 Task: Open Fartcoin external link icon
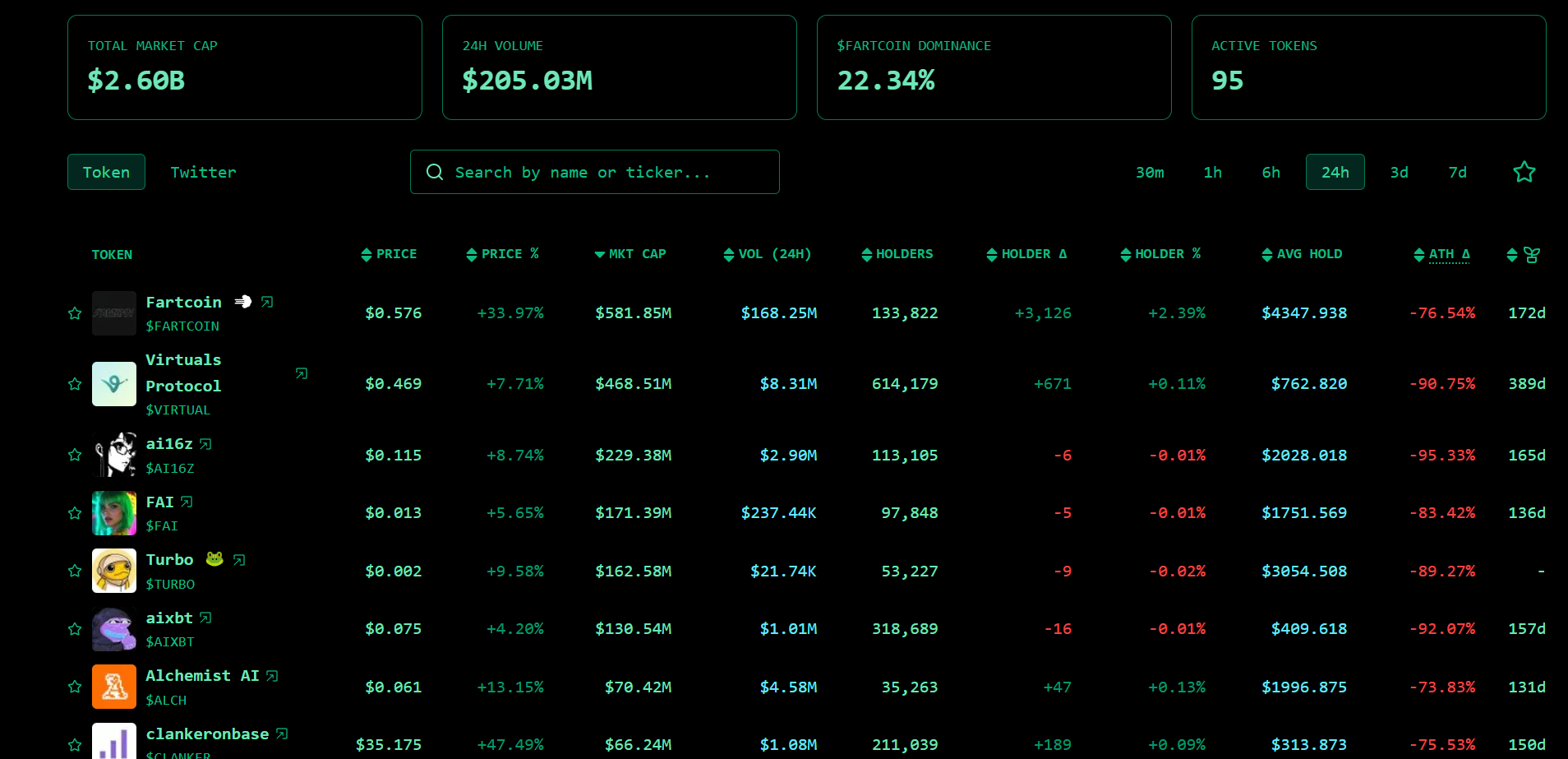267,302
